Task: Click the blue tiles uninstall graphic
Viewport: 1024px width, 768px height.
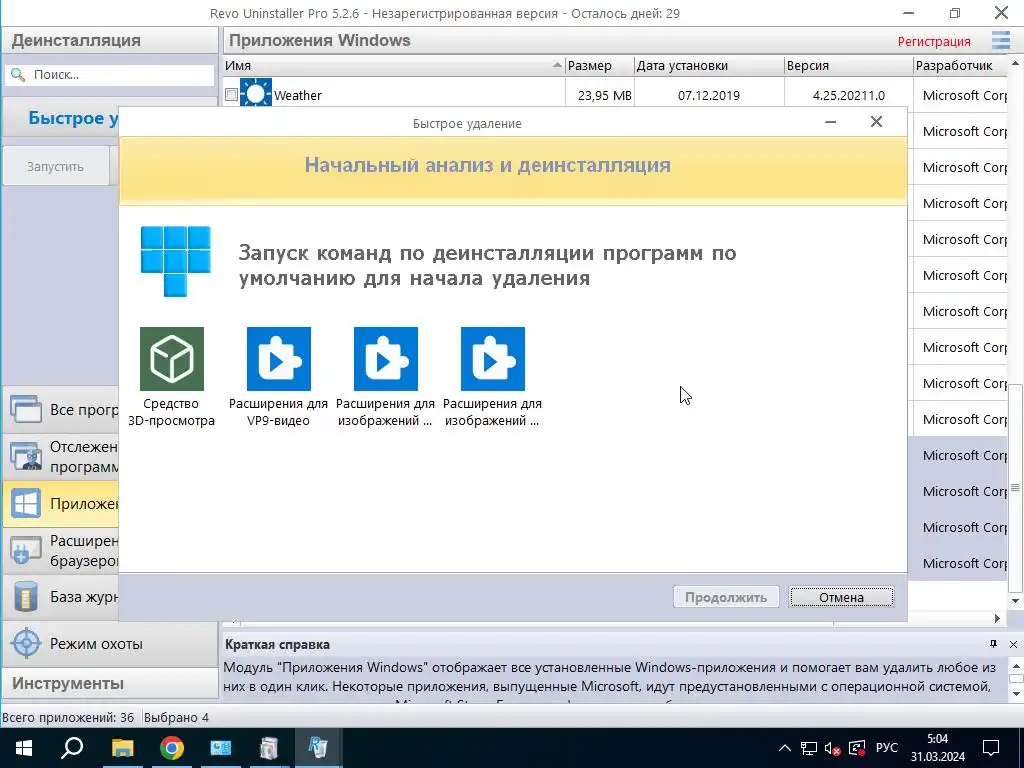Action: [x=176, y=261]
